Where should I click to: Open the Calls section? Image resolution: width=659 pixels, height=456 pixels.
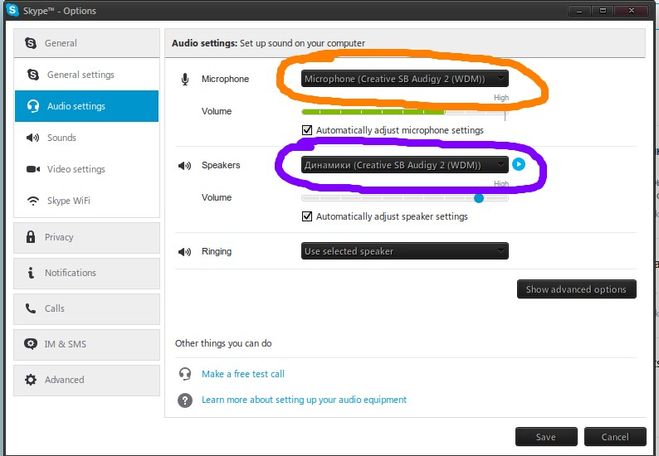click(87, 309)
